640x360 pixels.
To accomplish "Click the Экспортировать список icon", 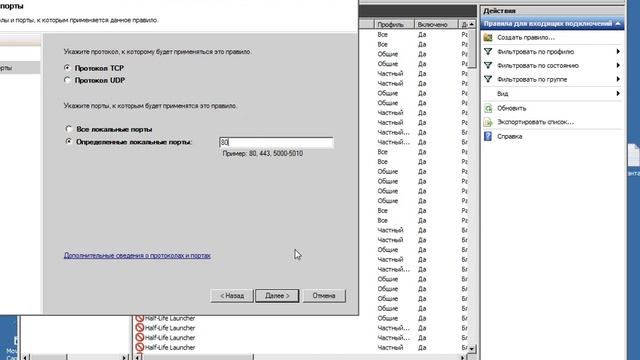I will click(x=488, y=122).
